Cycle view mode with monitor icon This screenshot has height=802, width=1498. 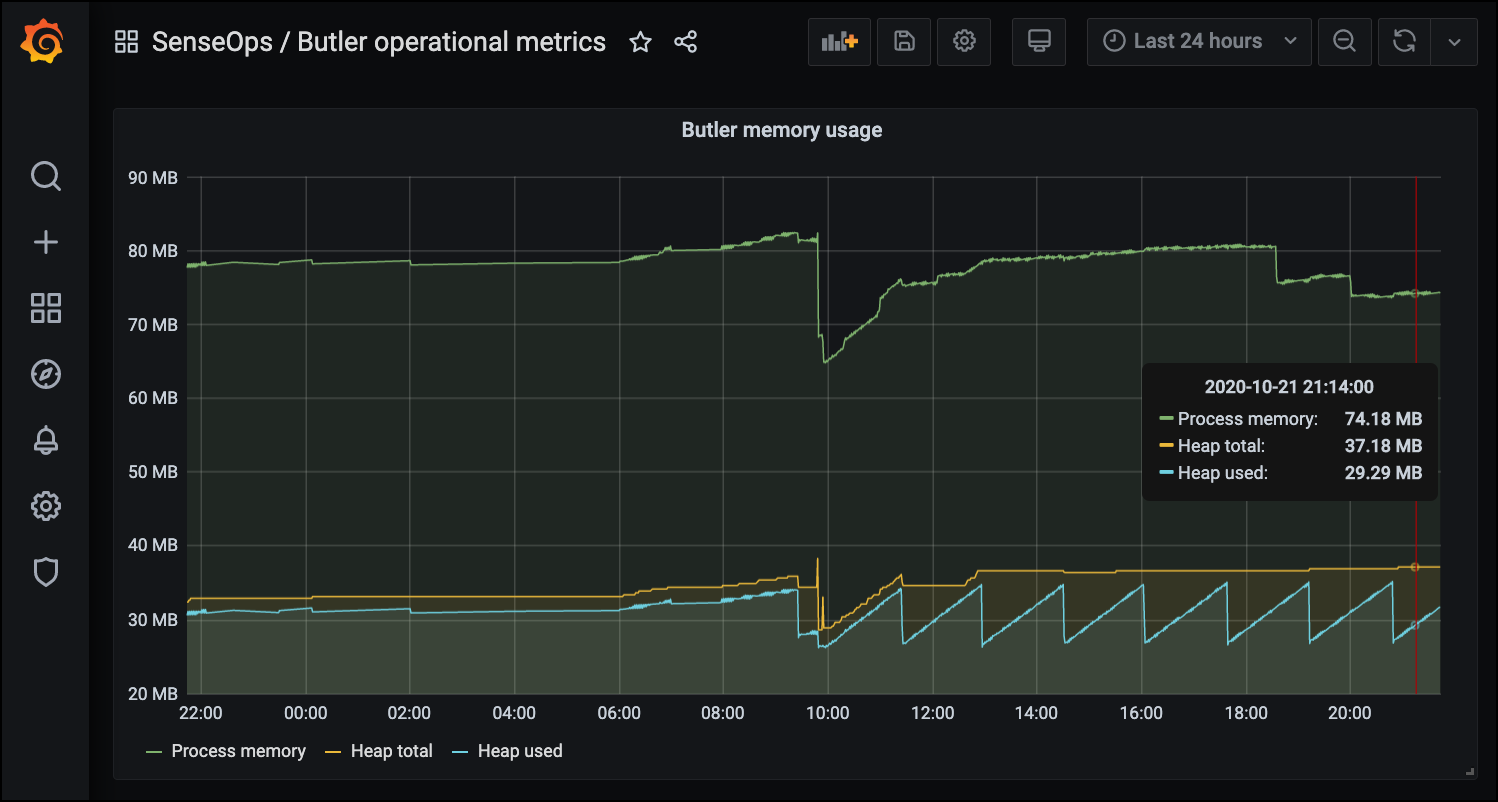[x=1039, y=41]
